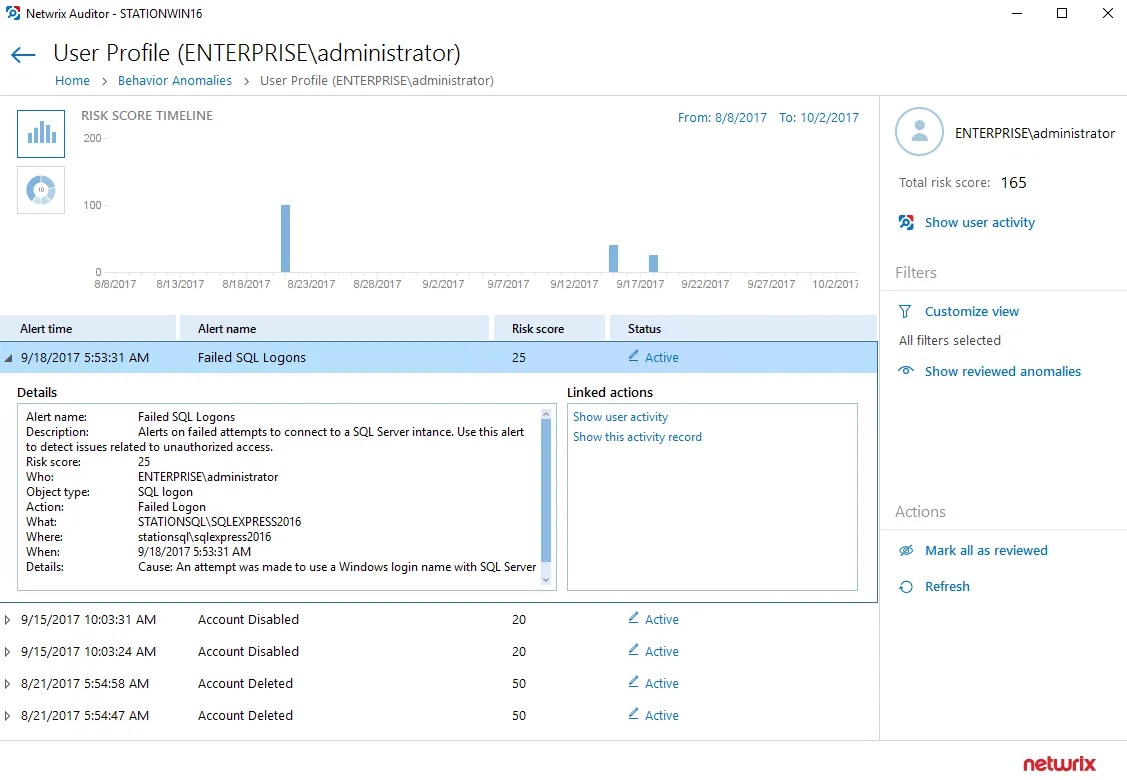Screen dimensions: 1127x780
Task: Click edit pencil on 8/21/2017 5:54:47 AM row
Action: click(633, 714)
